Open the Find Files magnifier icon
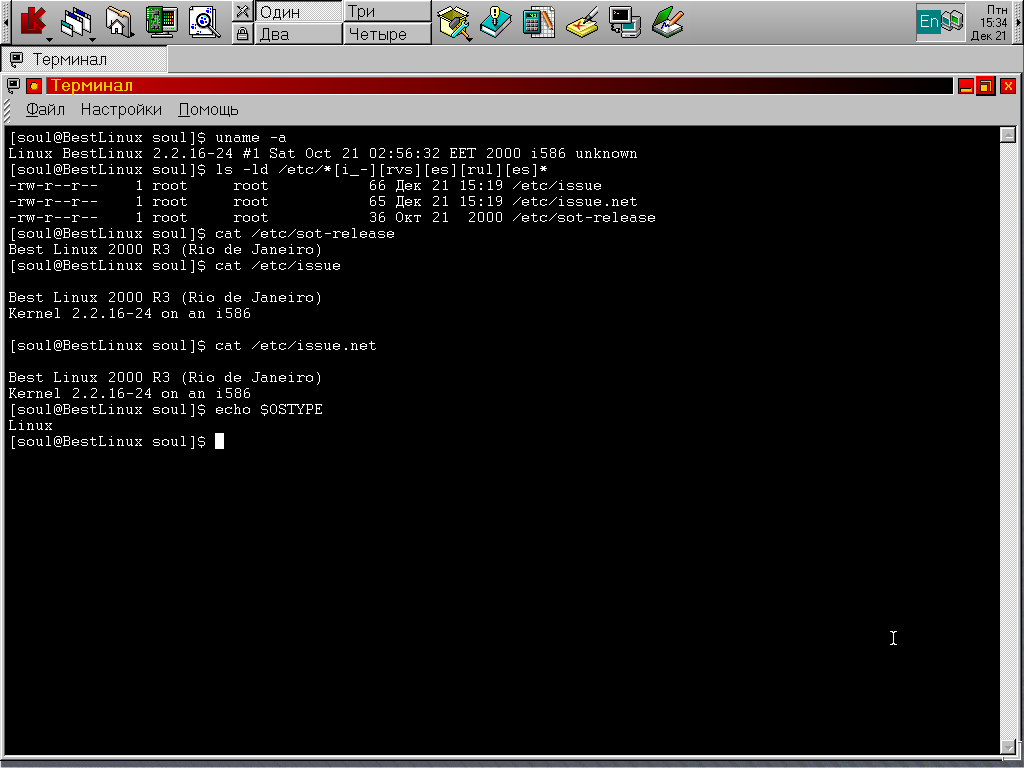The image size is (1024, 768). (205, 22)
